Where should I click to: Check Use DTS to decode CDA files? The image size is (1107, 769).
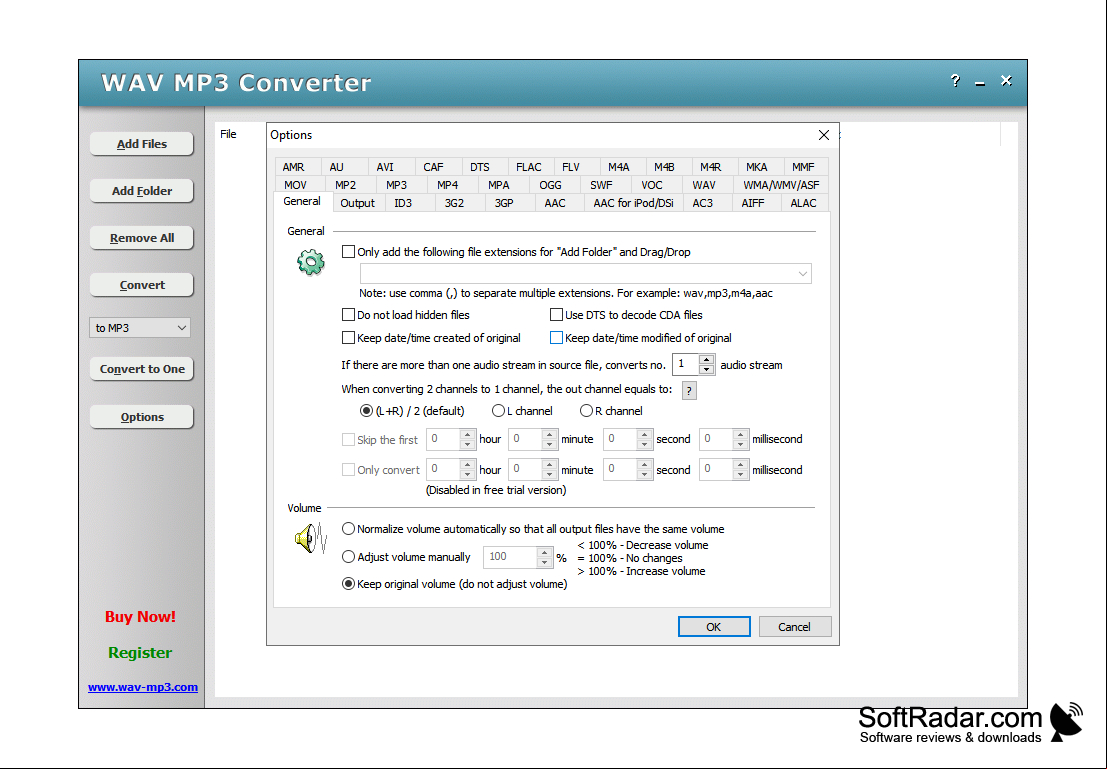click(556, 314)
